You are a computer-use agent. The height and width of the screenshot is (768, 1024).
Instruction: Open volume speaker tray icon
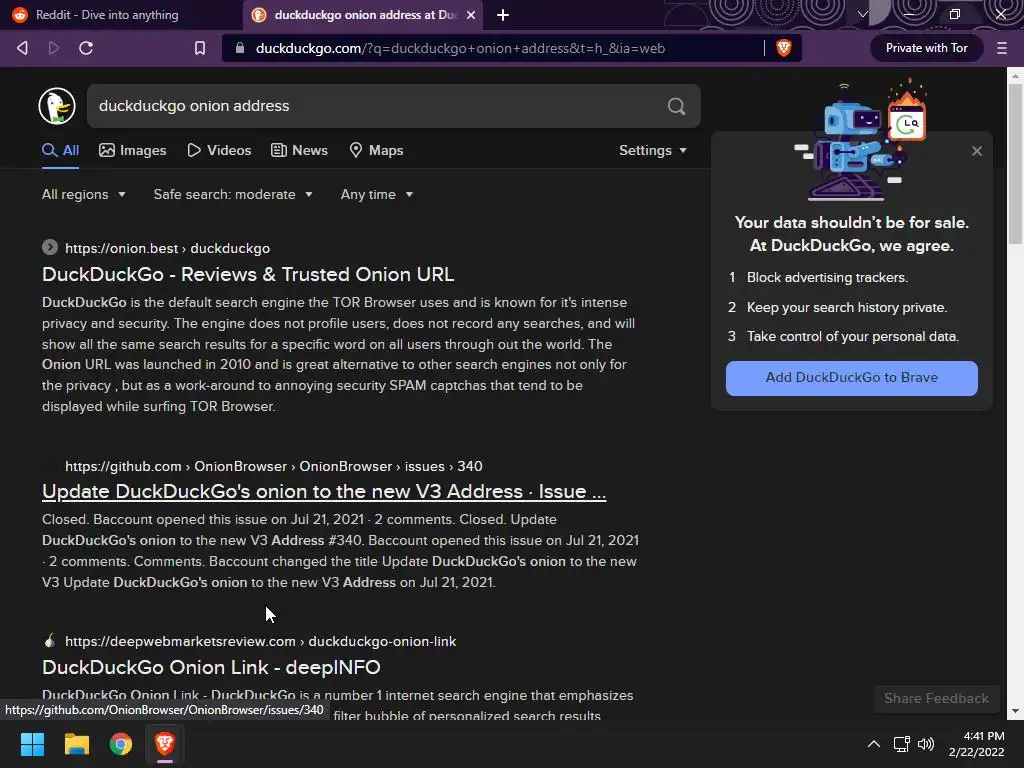click(926, 744)
